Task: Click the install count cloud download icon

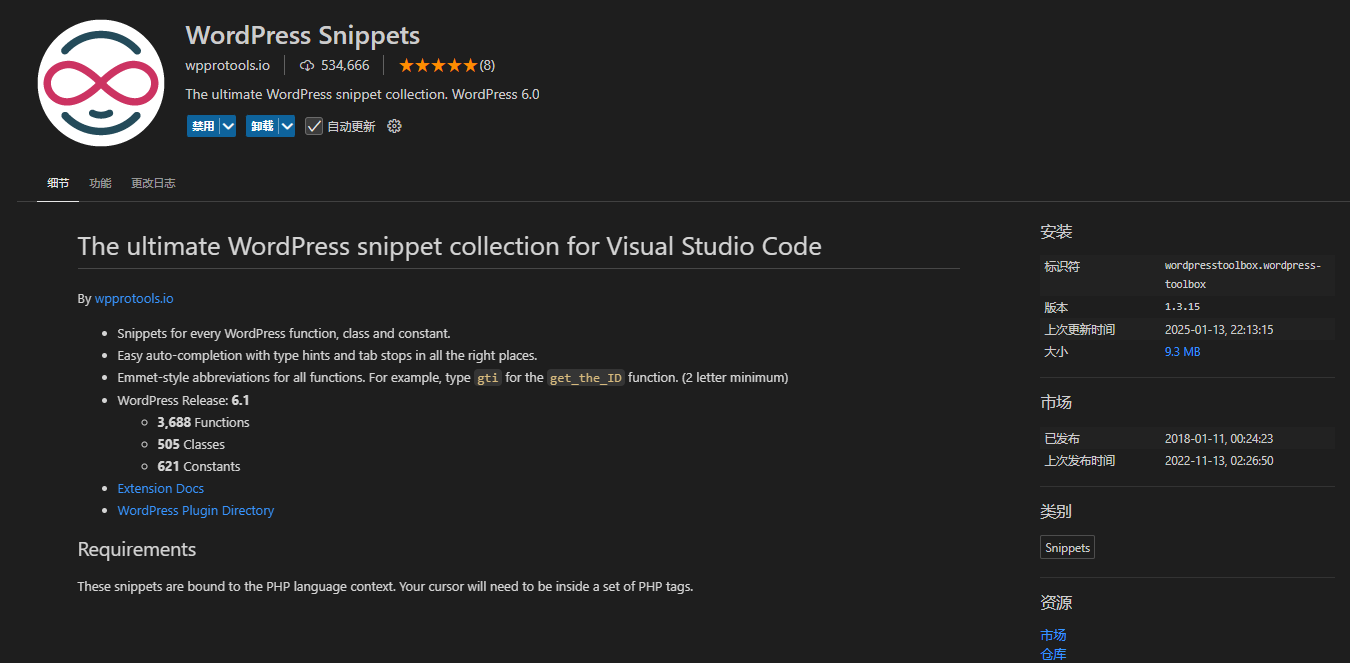Action: coord(307,65)
